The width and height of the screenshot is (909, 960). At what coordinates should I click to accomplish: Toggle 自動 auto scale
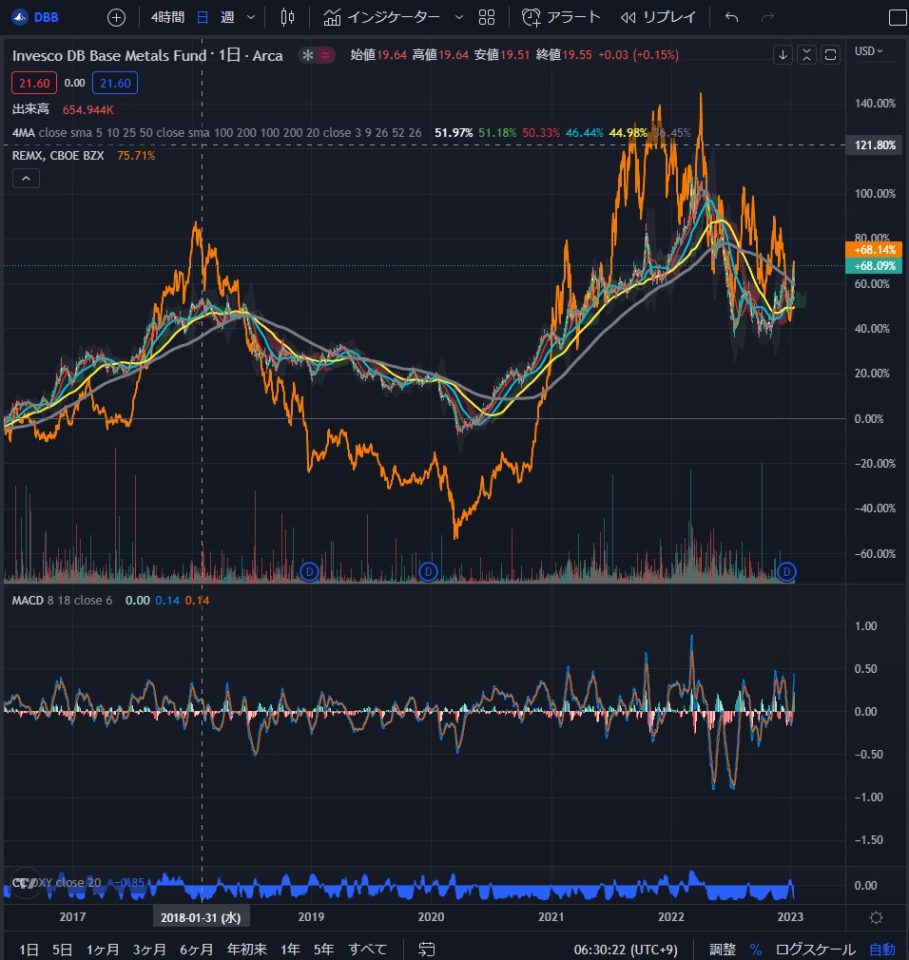coord(883,950)
